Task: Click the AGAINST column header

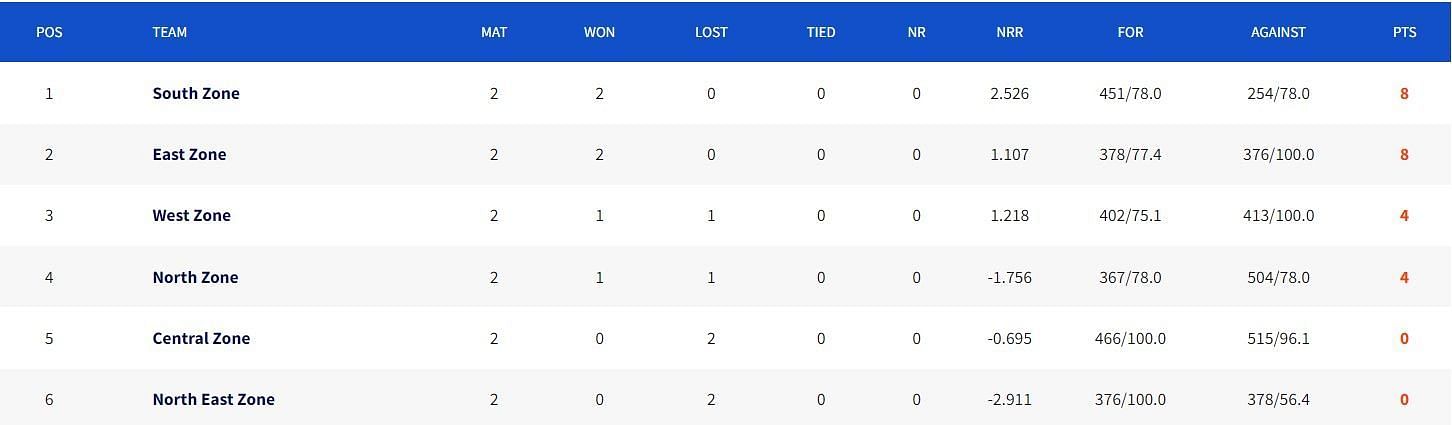Action: pos(1278,32)
